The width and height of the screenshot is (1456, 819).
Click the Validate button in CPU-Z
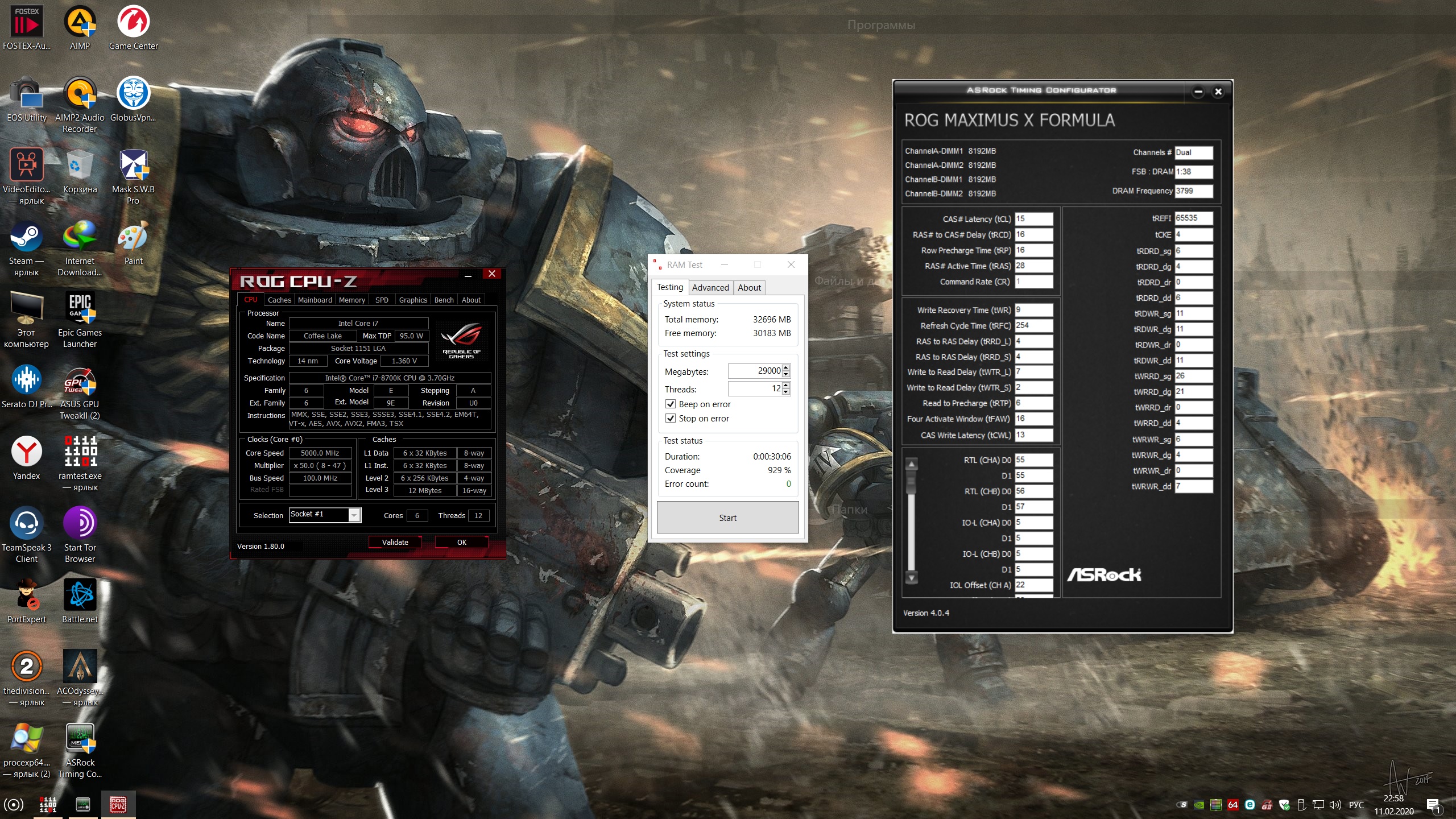395,542
